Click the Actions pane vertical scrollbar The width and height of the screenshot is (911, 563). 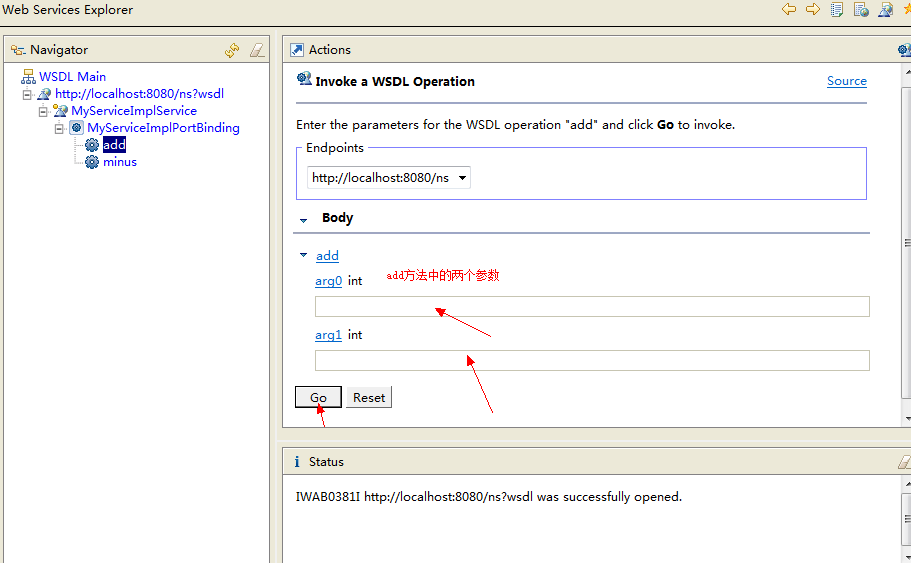(906, 244)
